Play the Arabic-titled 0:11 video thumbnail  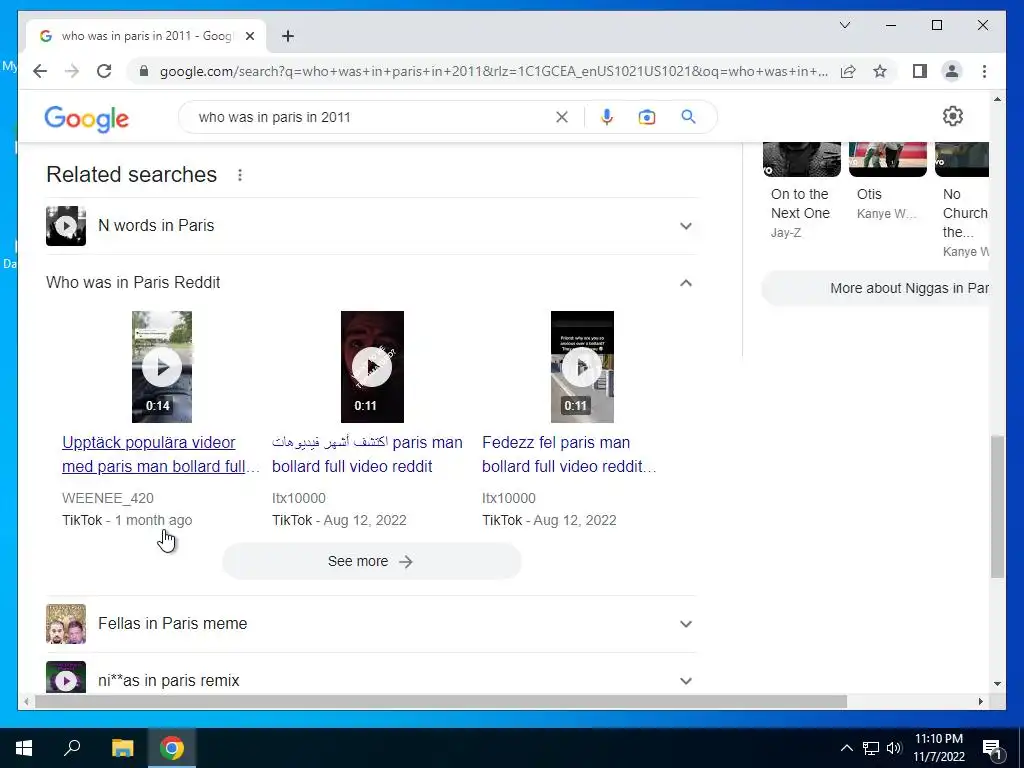(372, 367)
